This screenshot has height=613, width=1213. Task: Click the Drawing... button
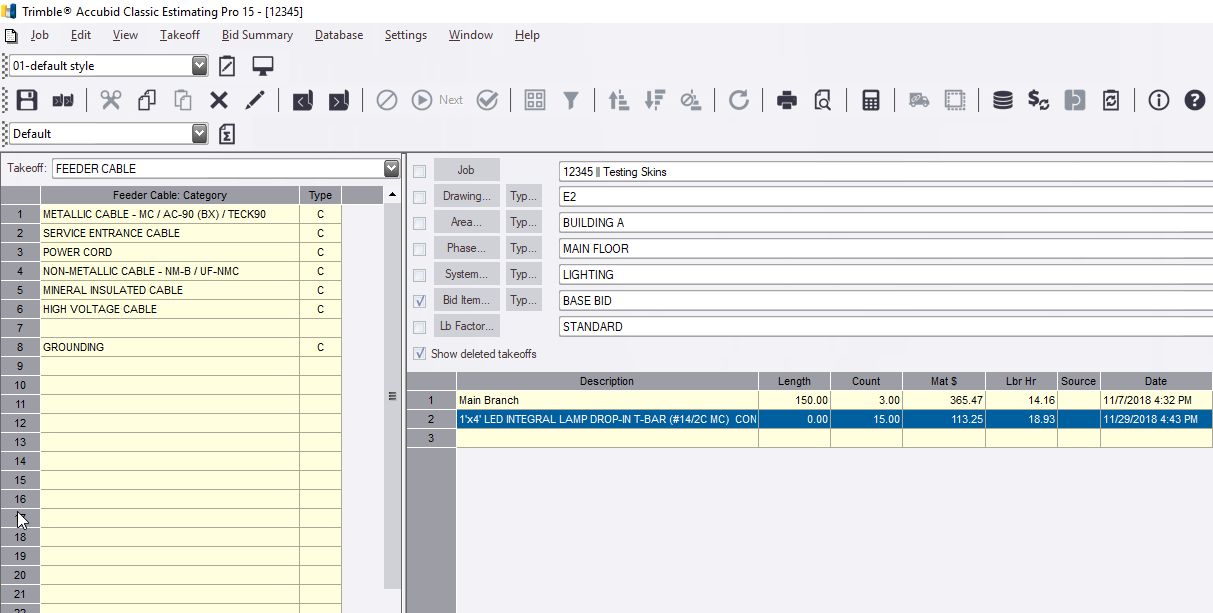[x=466, y=196]
